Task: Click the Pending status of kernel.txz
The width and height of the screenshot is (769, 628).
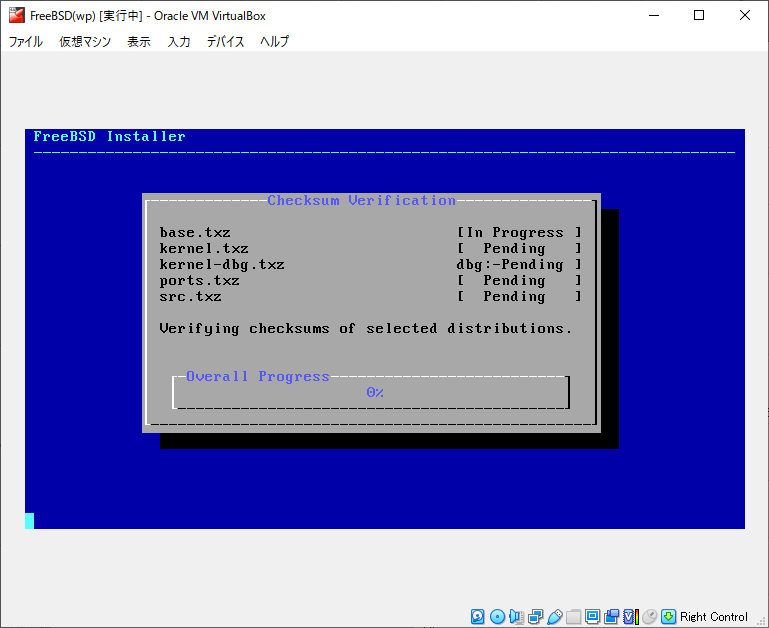Action: 519,248
